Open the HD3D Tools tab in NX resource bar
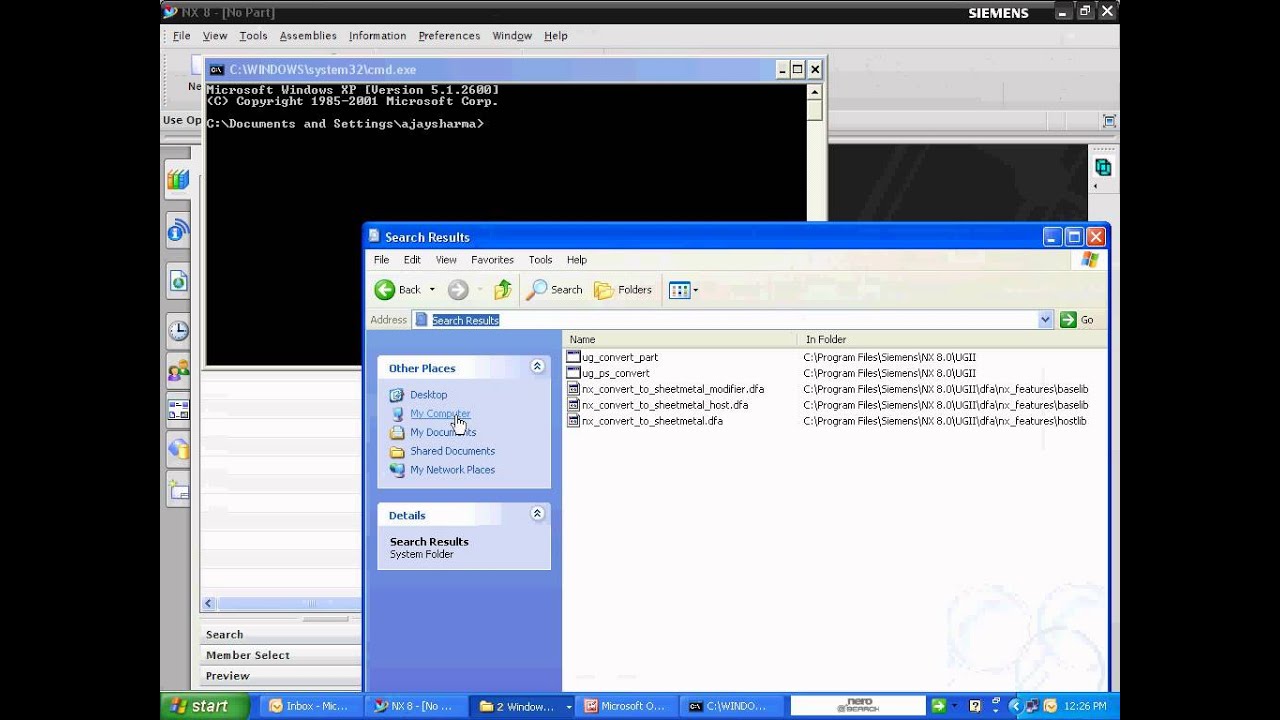This screenshot has height=720, width=1280. [x=178, y=232]
